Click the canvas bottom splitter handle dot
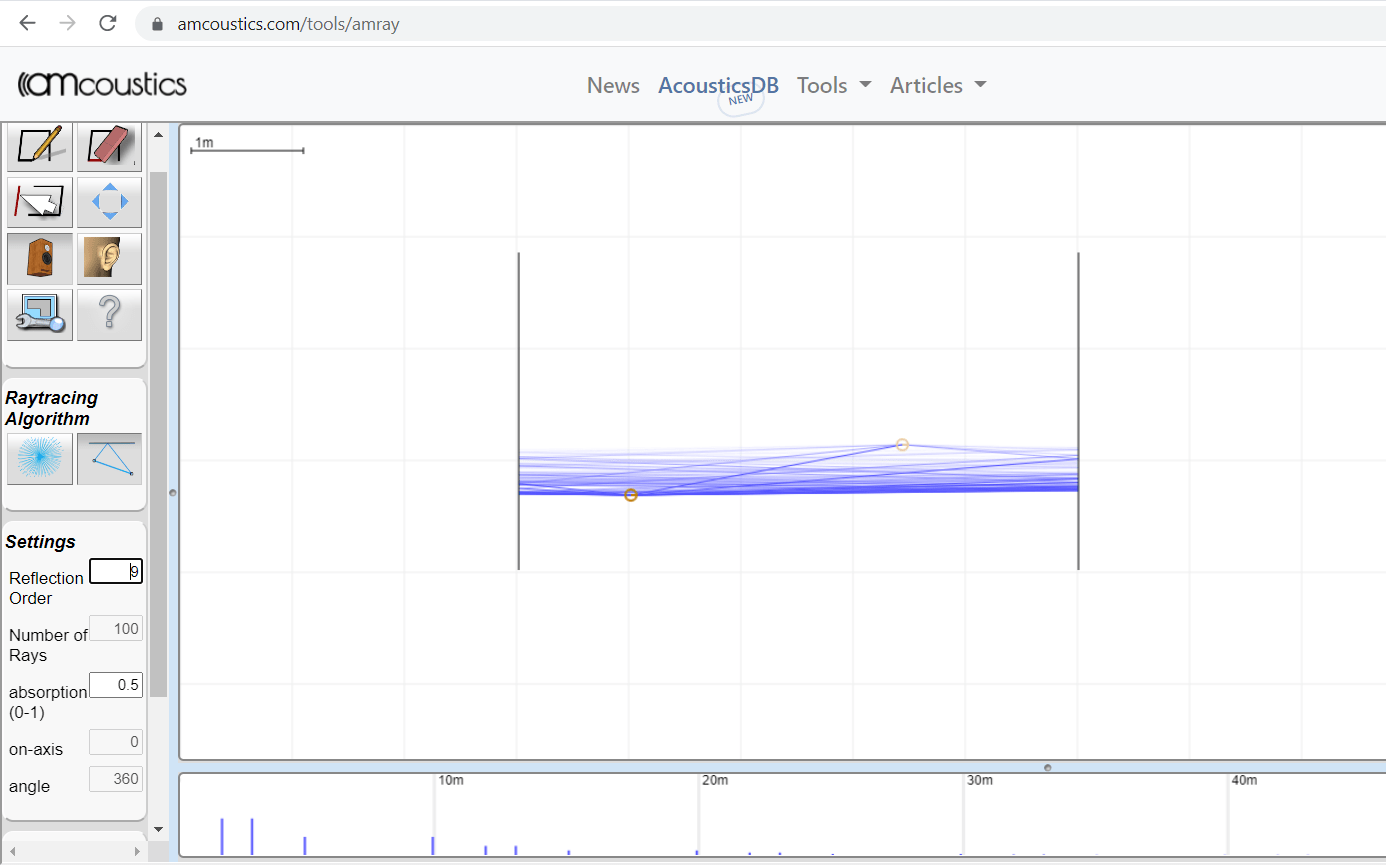 1047,768
